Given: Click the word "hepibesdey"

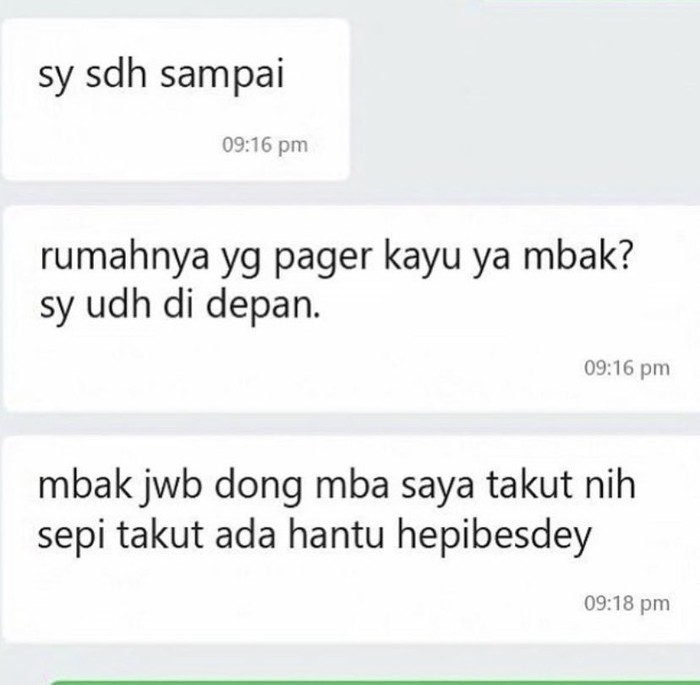Looking at the screenshot, I should point(494,536).
